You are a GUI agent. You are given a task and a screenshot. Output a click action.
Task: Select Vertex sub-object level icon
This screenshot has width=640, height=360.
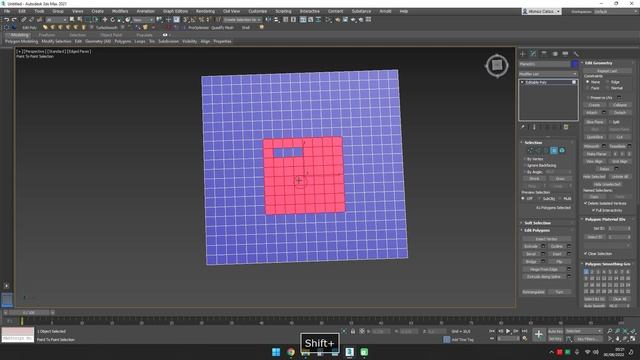(x=530, y=151)
